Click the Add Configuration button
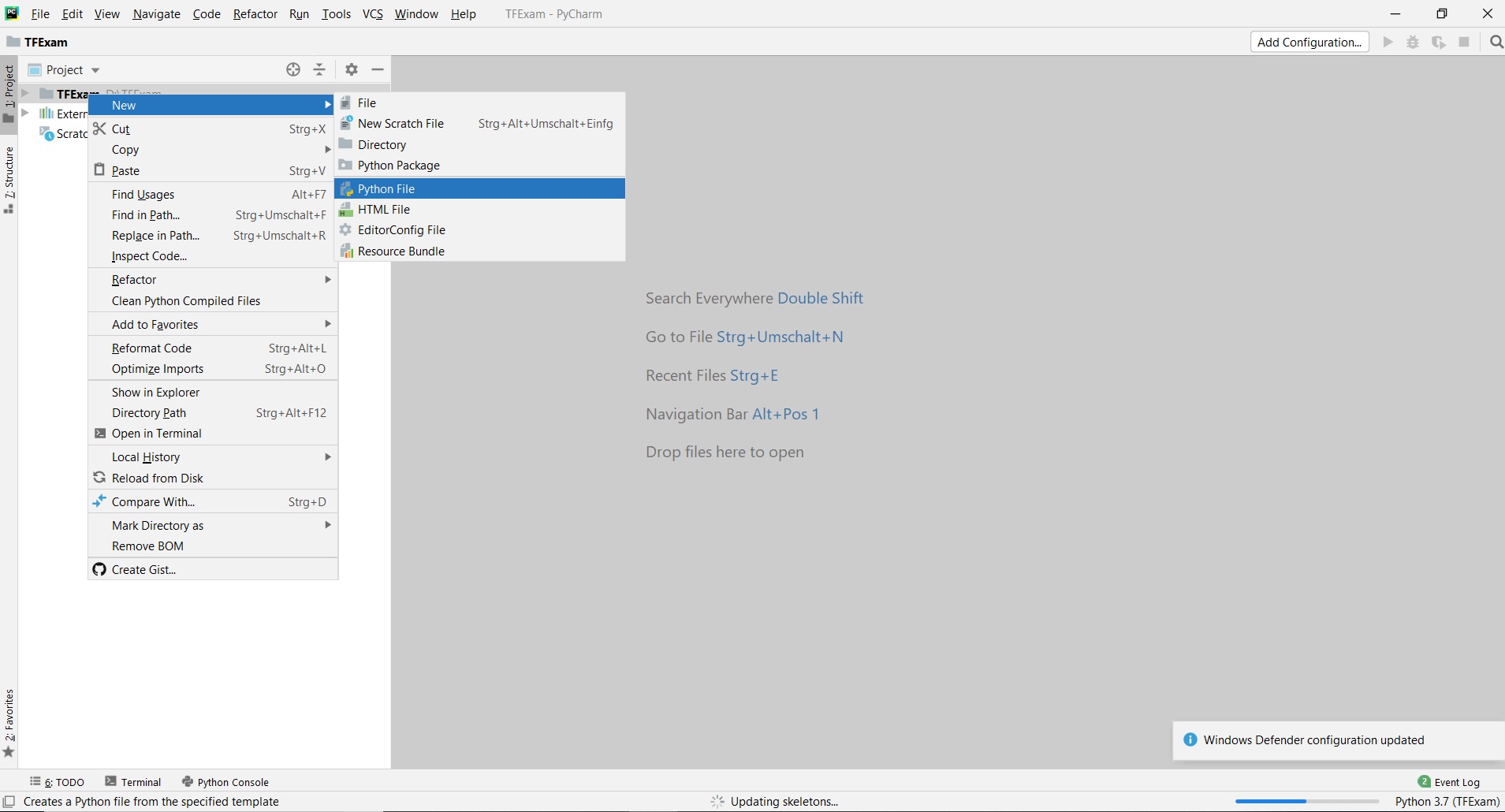This screenshot has height=812, width=1505. click(x=1309, y=42)
